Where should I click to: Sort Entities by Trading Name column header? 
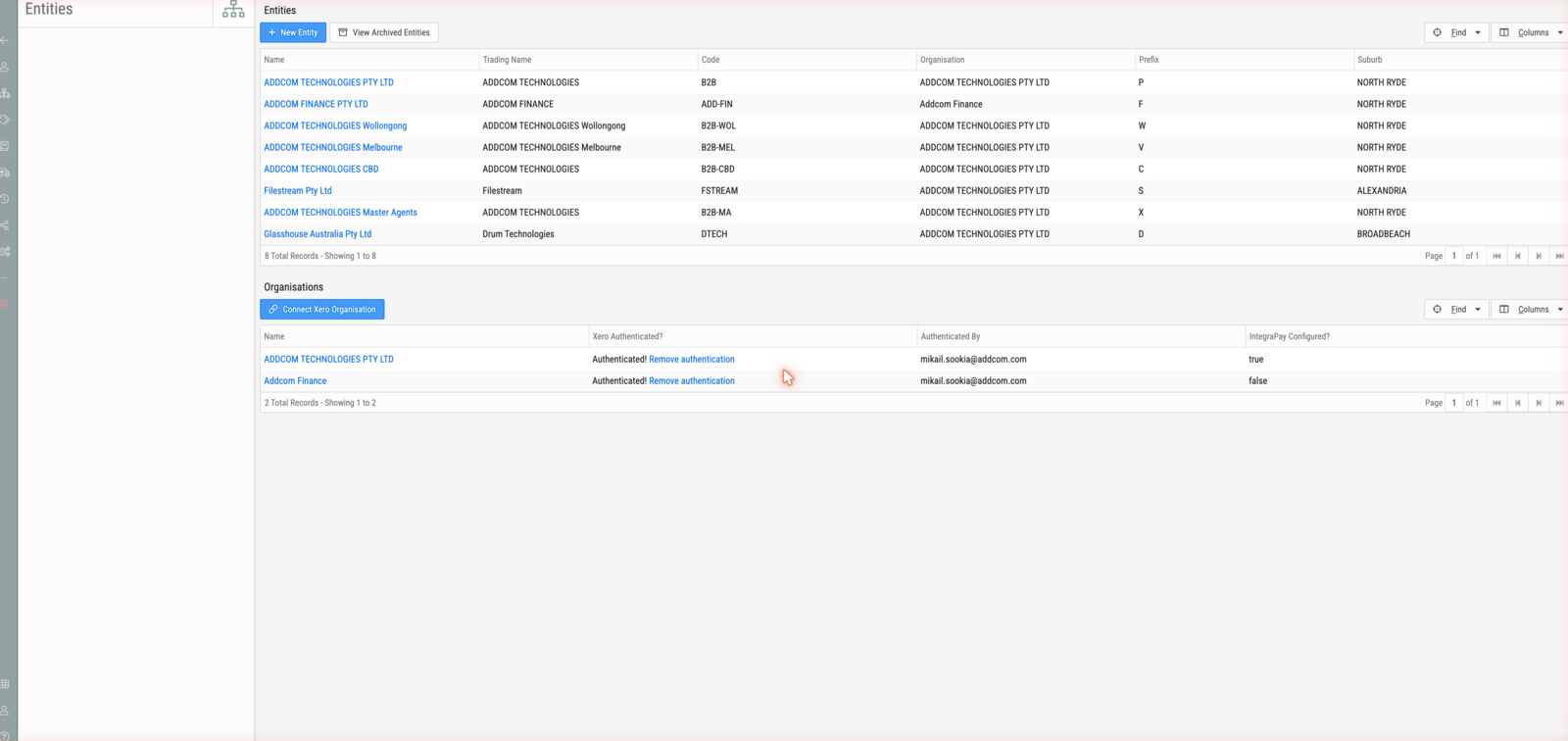coord(588,60)
